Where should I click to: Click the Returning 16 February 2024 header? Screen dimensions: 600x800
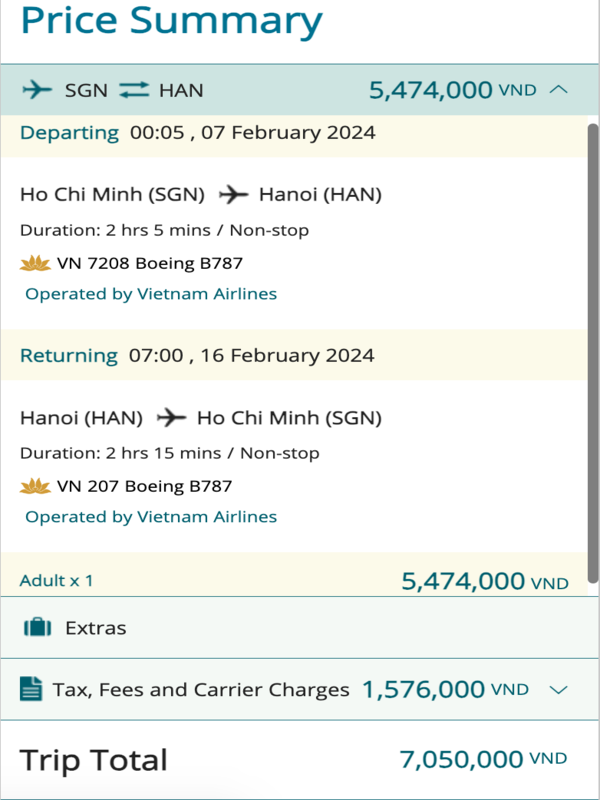point(198,355)
